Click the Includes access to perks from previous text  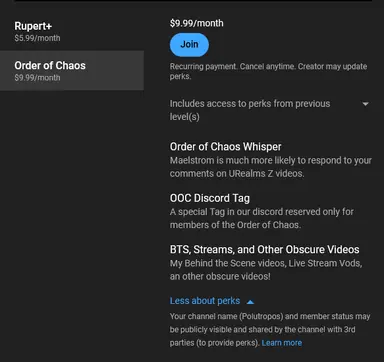tap(250, 110)
